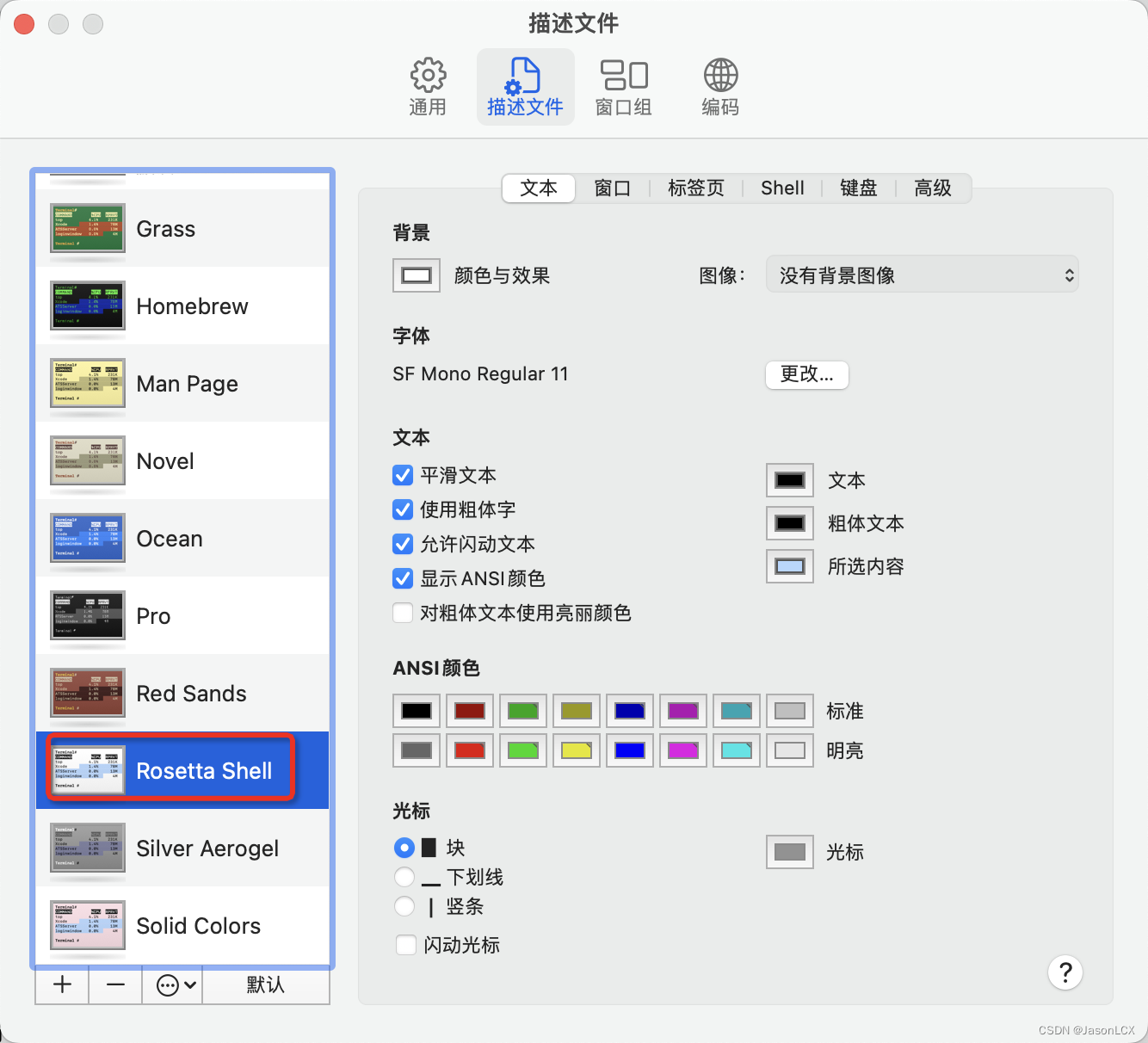
Task: Click the 描述文件 toolbar icon
Action: (525, 85)
